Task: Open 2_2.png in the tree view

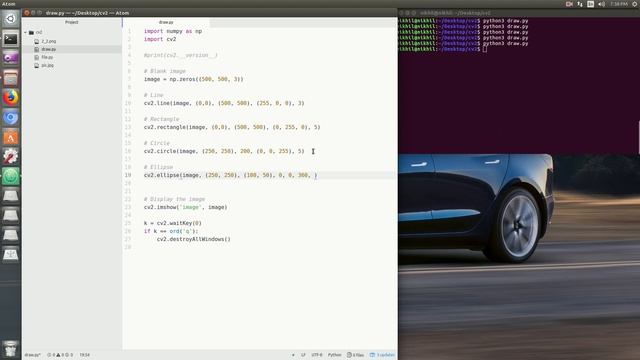Action: [49, 41]
